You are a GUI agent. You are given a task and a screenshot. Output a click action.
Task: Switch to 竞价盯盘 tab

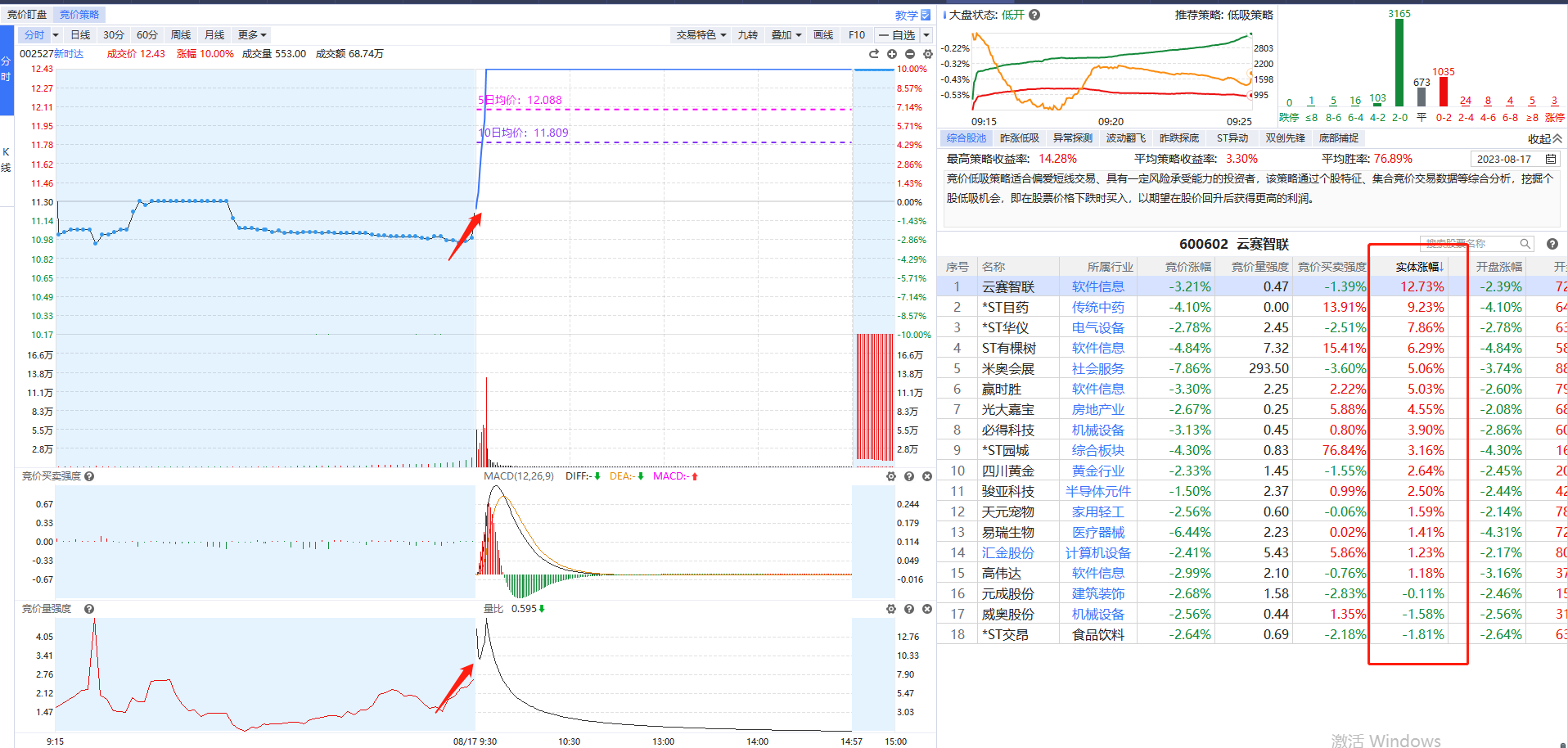pos(27,15)
